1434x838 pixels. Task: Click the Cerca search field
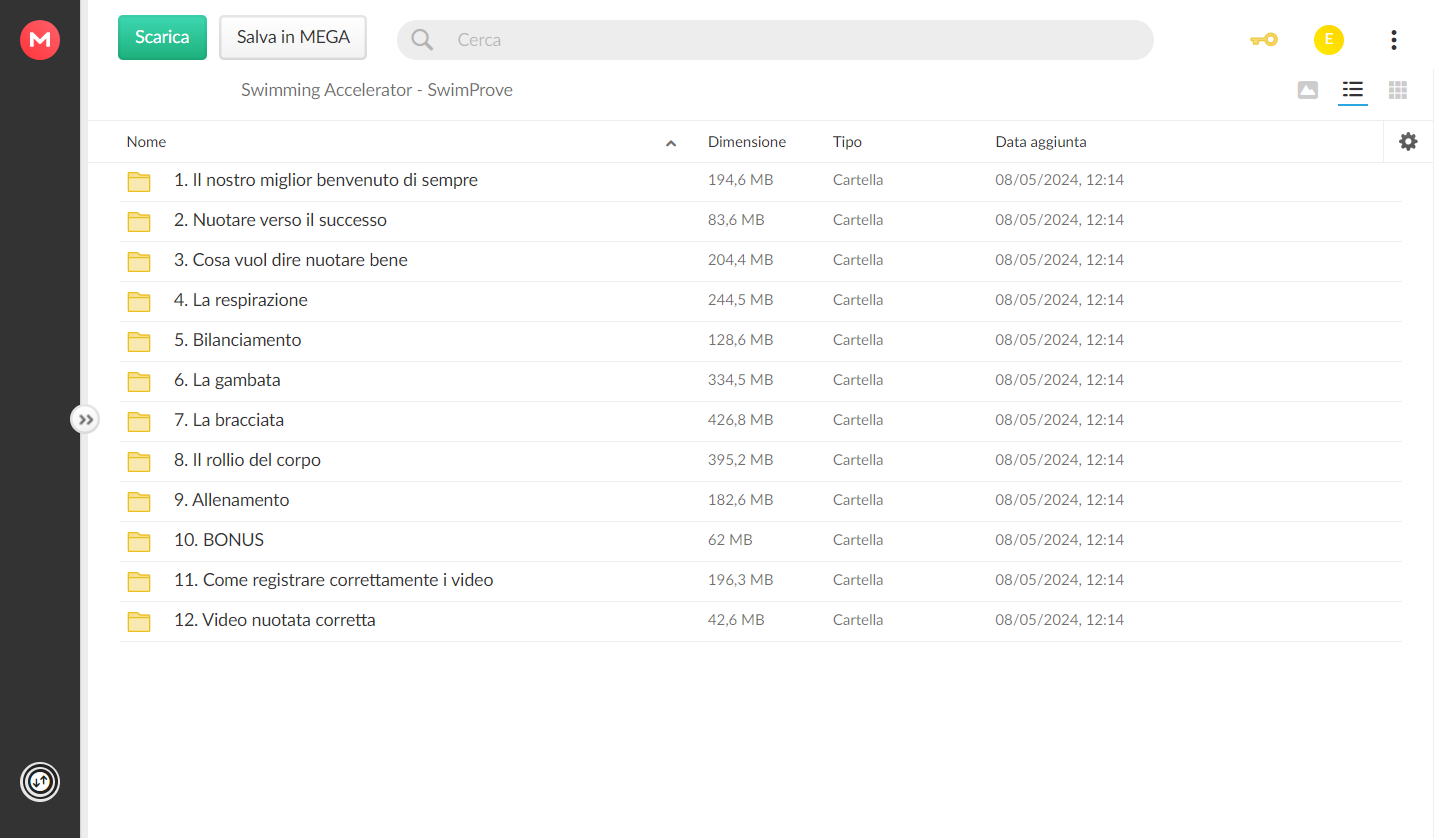coord(775,40)
